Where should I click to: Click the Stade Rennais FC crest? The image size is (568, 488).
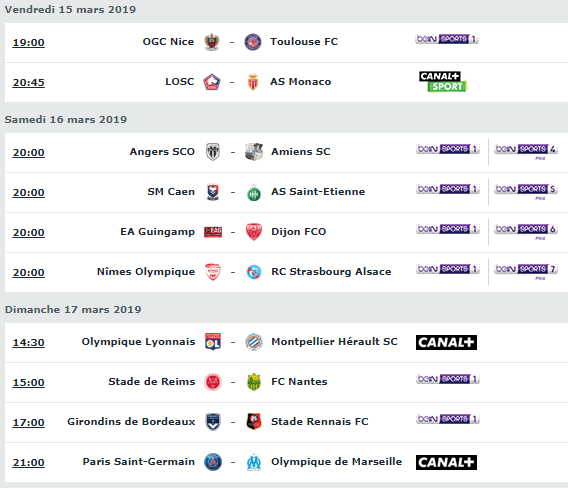click(x=254, y=422)
